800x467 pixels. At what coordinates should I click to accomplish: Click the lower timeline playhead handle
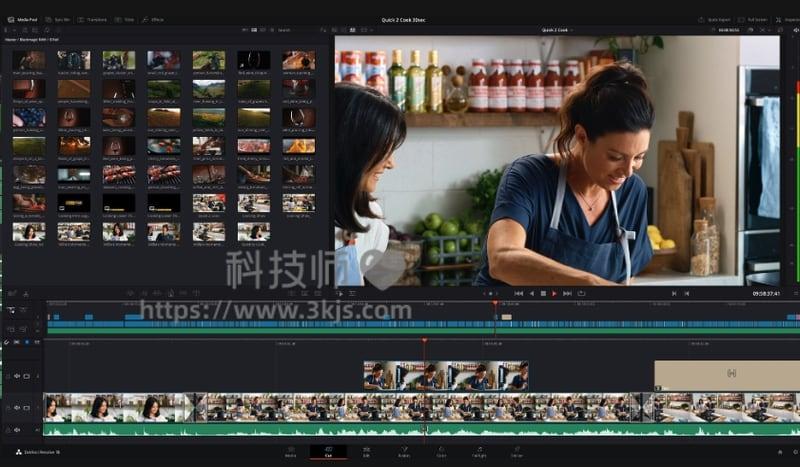pos(424,340)
